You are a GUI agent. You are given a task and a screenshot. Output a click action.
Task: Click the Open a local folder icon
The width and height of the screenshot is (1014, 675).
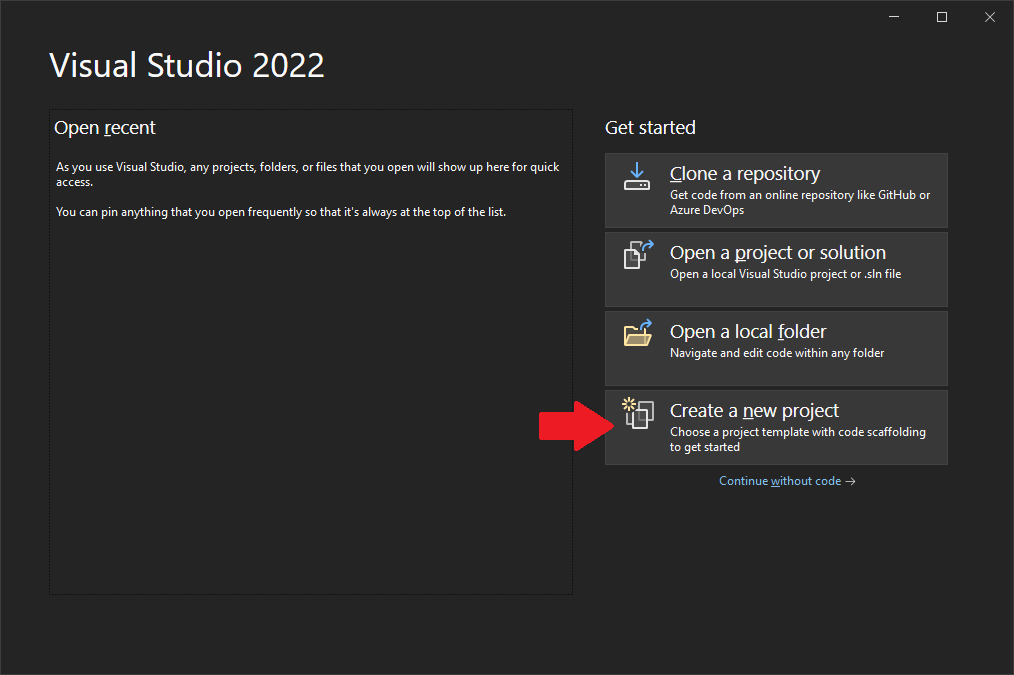[x=637, y=333]
